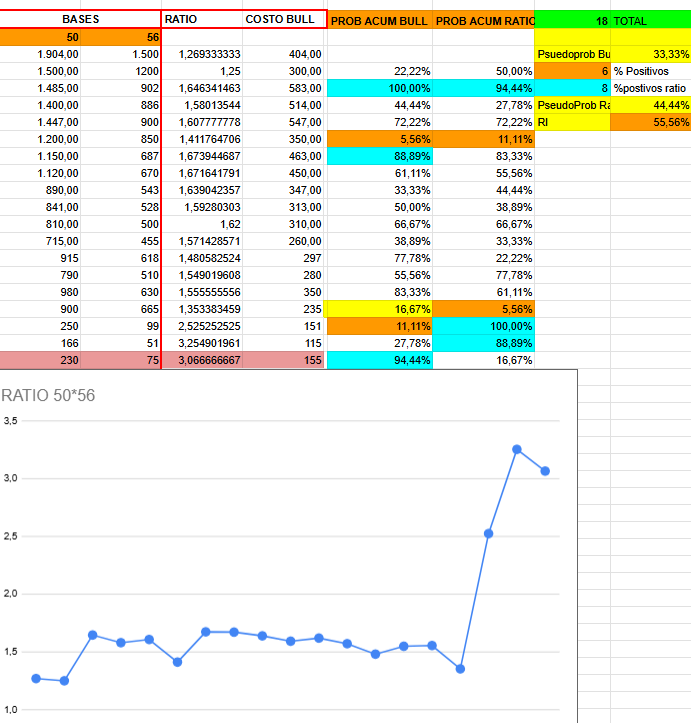Select the cell with value 1.447,00
Screen dimensions: 691x723
click(x=40, y=122)
